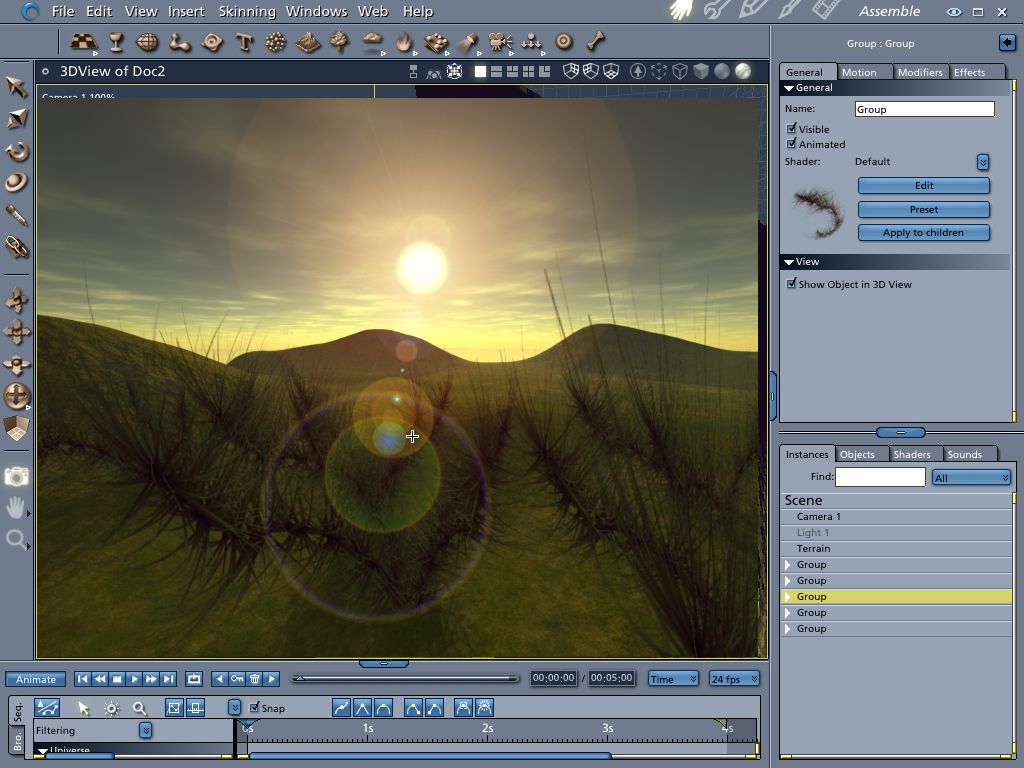Open the 24 fps dropdown
This screenshot has width=1024, height=768.
pyautogui.click(x=733, y=679)
